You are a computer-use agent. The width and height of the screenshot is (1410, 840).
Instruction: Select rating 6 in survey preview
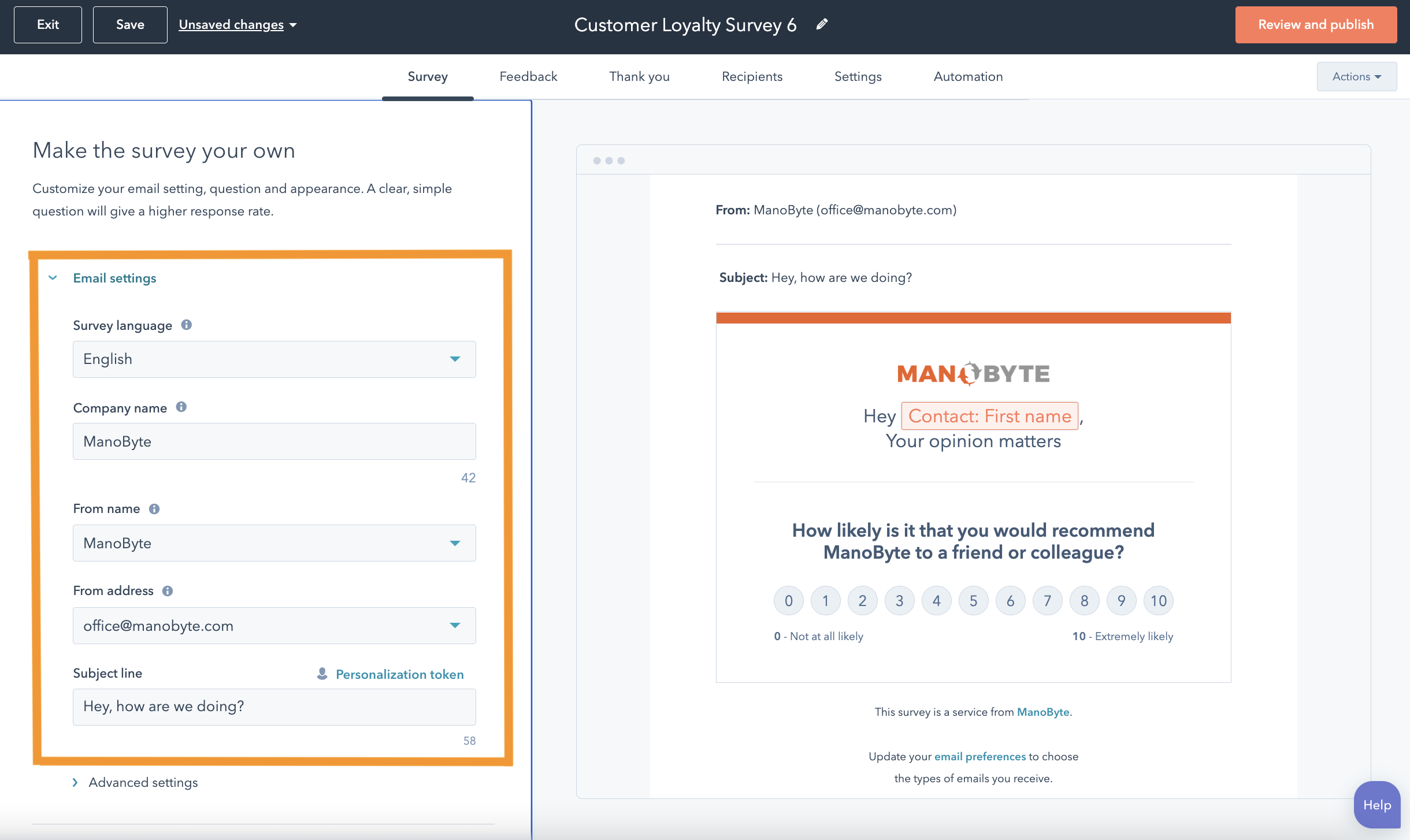click(1010, 600)
